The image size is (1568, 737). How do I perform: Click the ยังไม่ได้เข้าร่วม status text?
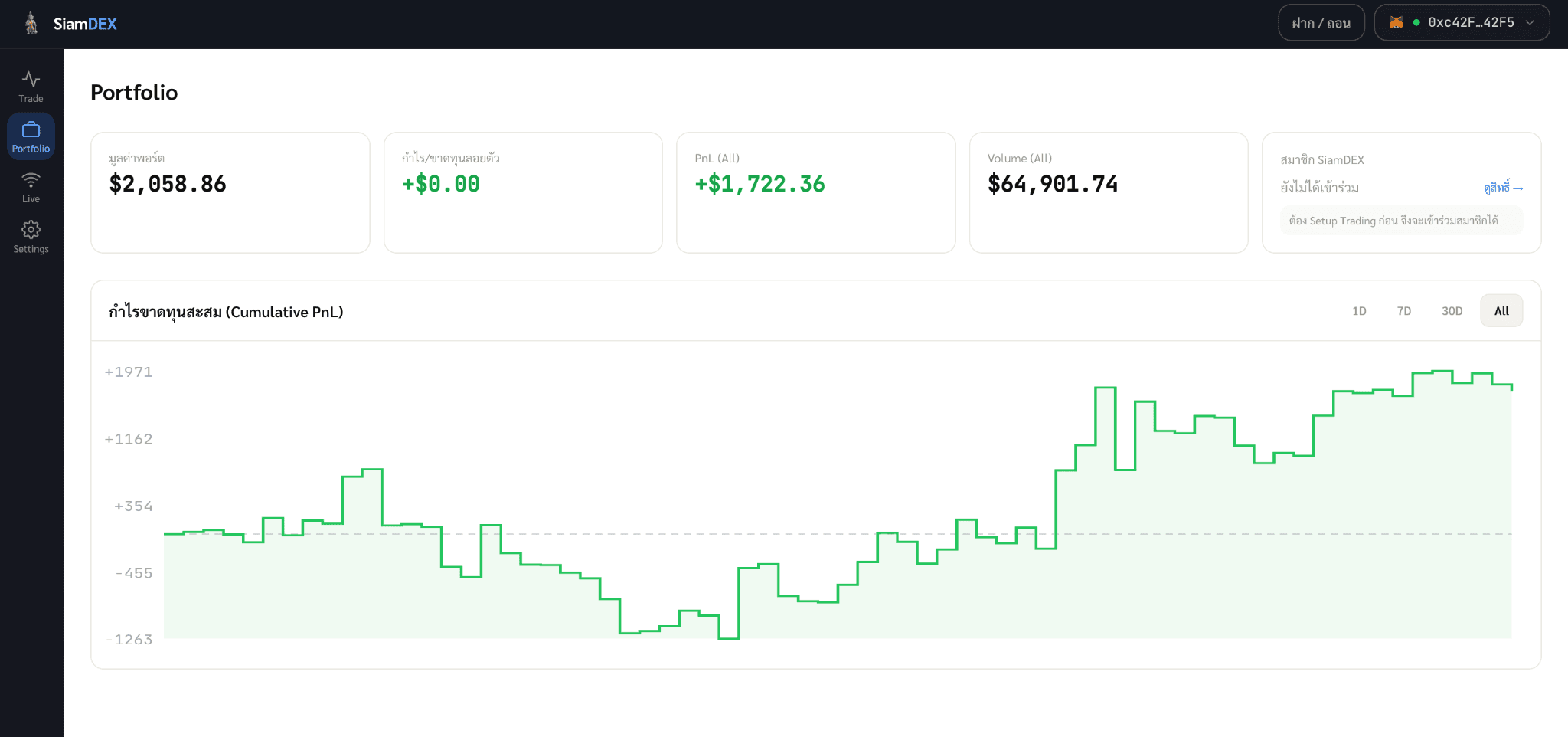tap(1320, 188)
